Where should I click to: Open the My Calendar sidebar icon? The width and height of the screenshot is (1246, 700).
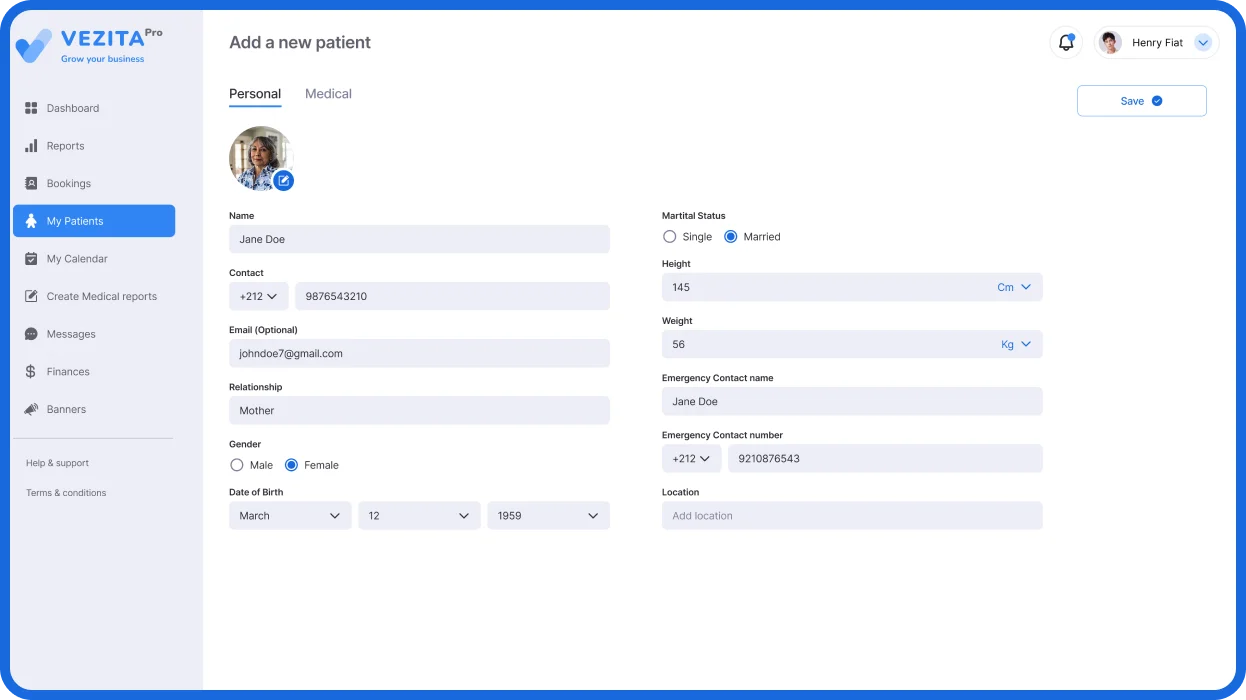pos(31,259)
